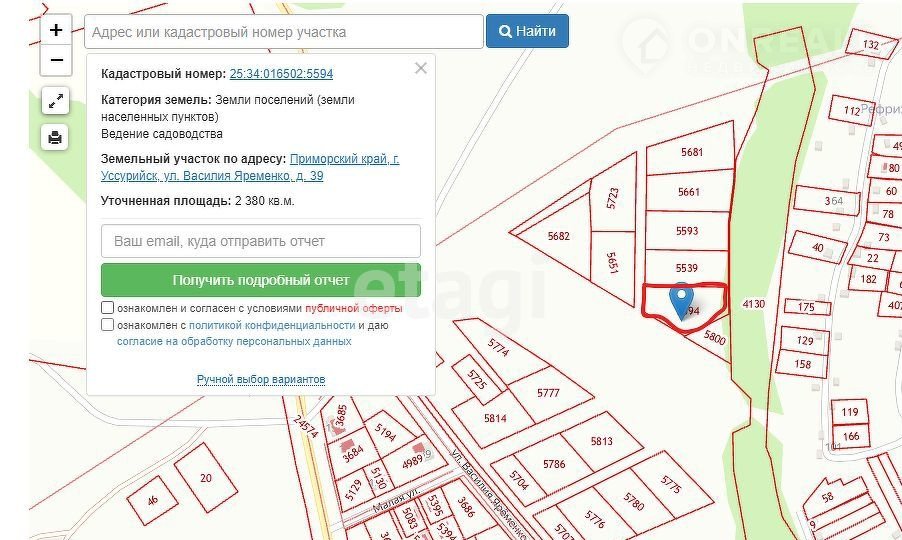The width and height of the screenshot is (902, 540).
Task: Zoom in with the plus button
Action: point(56,30)
